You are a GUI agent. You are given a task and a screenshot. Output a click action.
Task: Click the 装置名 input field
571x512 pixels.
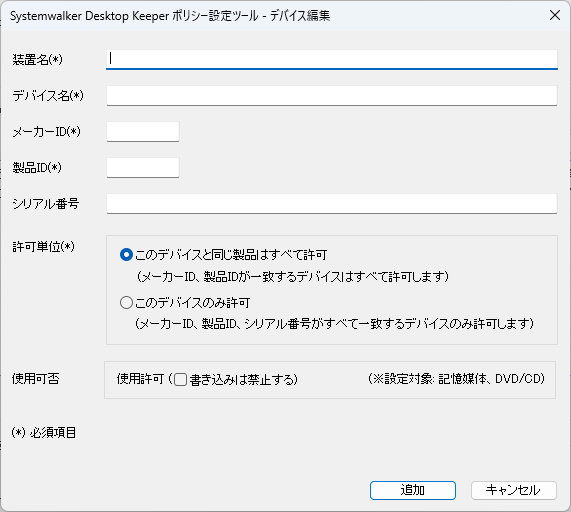click(x=332, y=59)
